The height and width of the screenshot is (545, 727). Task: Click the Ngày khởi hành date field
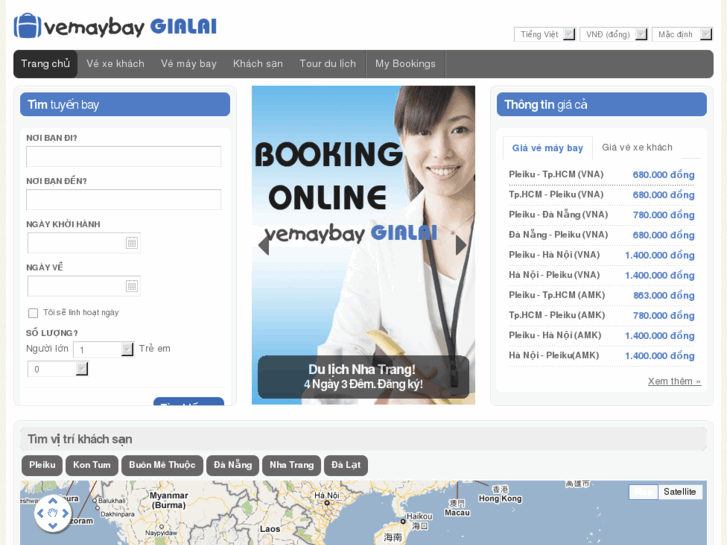coord(84,243)
